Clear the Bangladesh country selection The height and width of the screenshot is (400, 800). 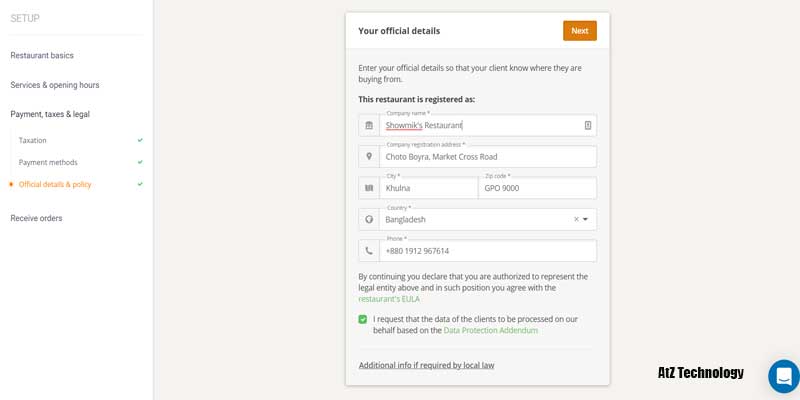tap(576, 219)
